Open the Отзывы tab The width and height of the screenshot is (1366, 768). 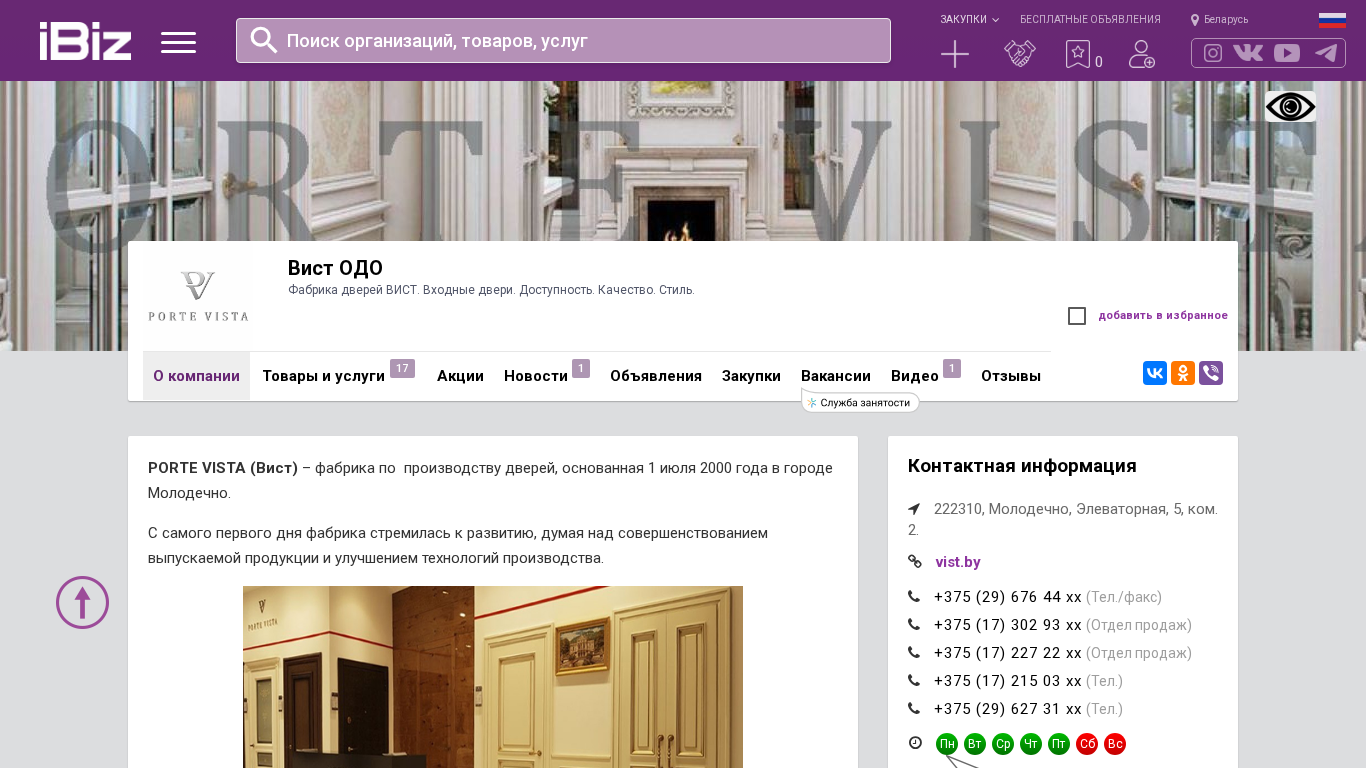(x=1011, y=376)
